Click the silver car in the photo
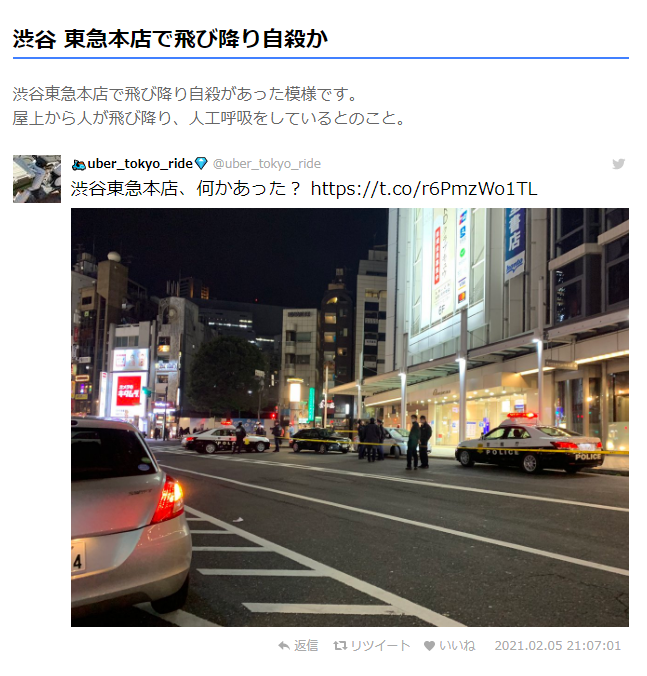647x676 pixels. [130, 515]
